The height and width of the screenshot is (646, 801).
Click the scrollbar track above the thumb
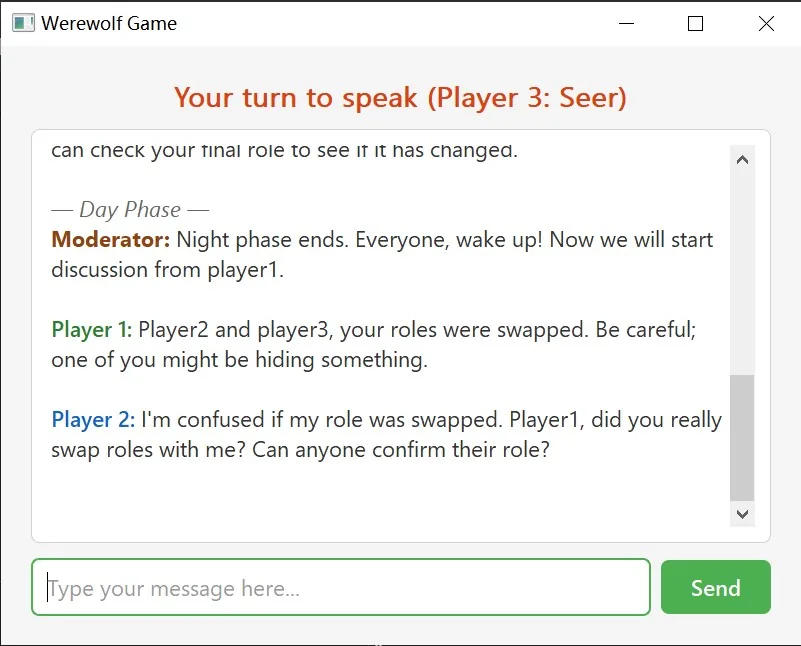click(x=742, y=274)
